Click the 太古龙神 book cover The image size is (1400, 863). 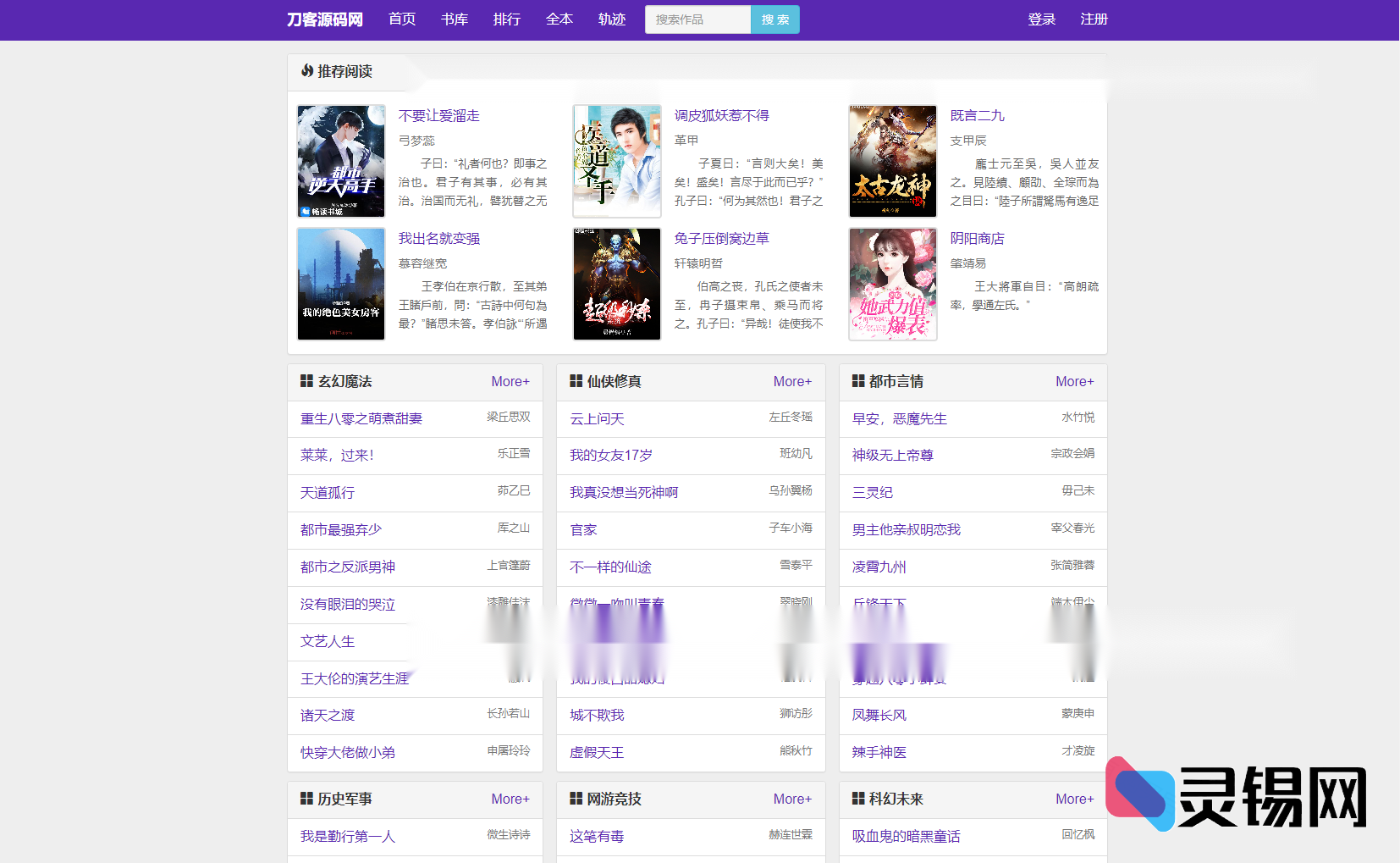coord(893,161)
